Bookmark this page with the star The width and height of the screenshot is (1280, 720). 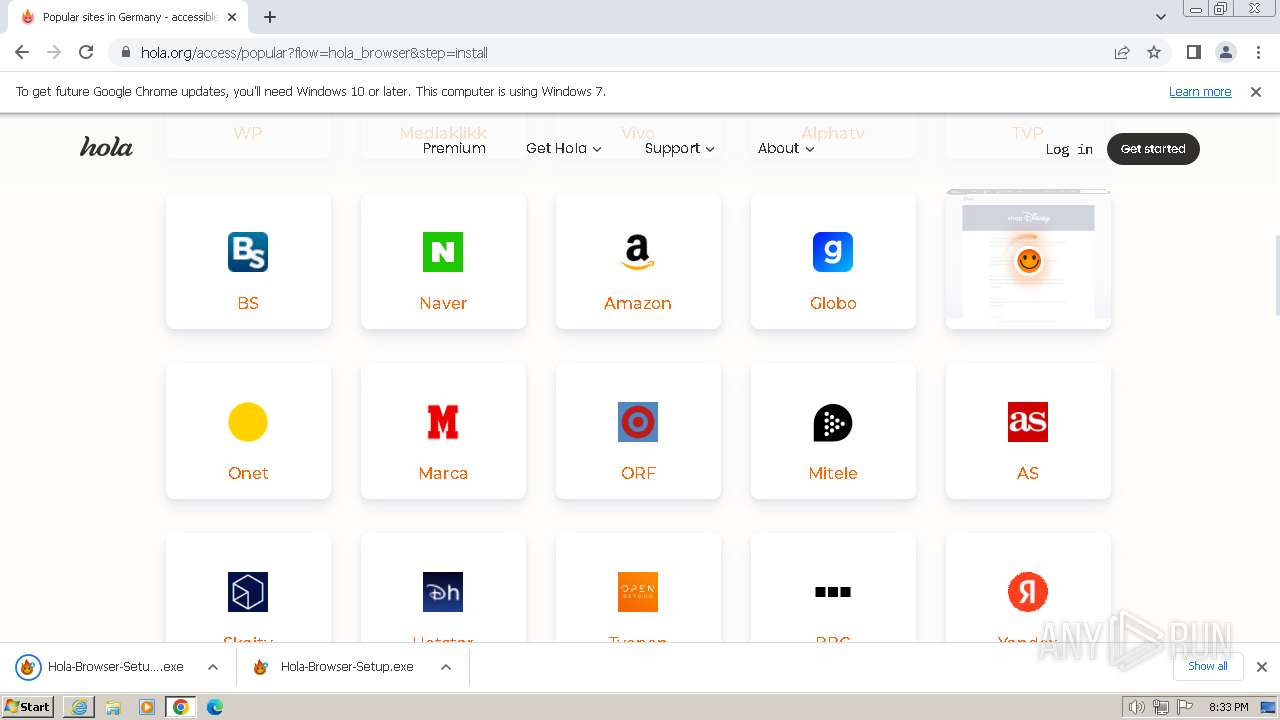coord(1154,52)
